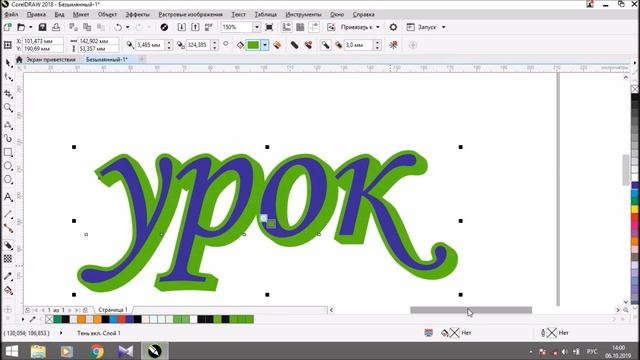Toggle grid display button
The width and height of the screenshot is (640, 360).
point(300,27)
